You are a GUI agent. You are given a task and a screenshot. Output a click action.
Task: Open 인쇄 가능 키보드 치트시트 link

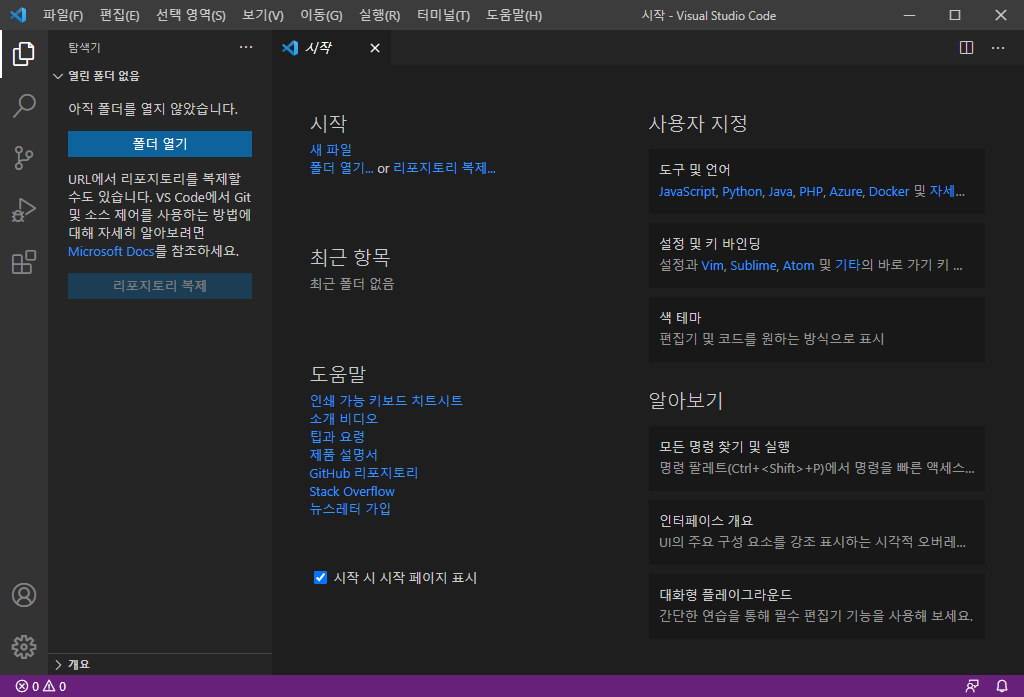tap(386, 400)
